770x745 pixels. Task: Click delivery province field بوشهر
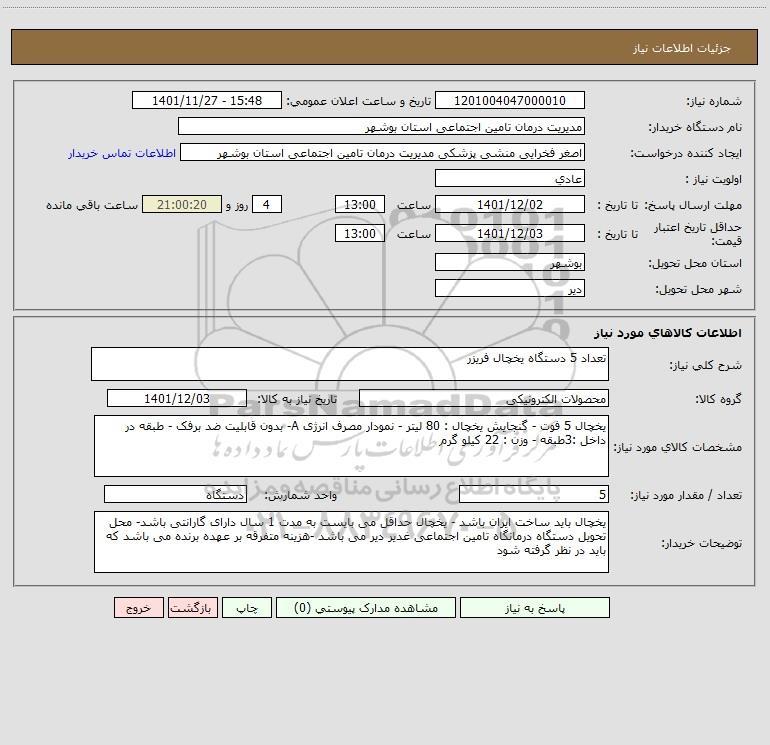click(x=510, y=262)
